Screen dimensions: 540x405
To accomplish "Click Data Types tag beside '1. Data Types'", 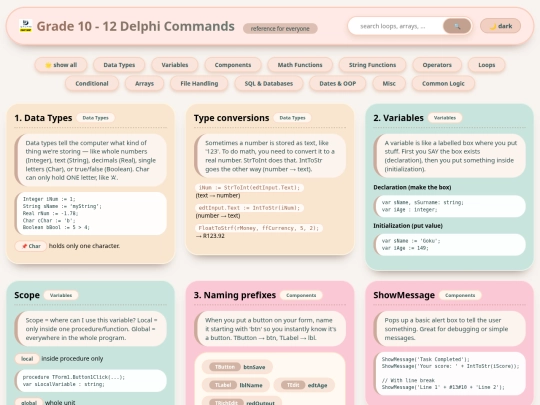I will pyautogui.click(x=95, y=118).
